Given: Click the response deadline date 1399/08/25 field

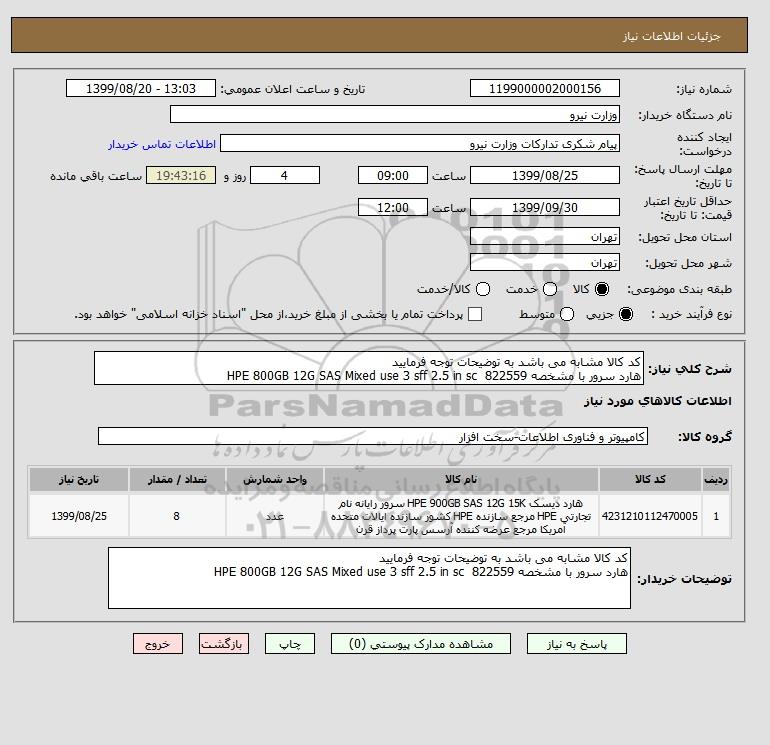Looking at the screenshot, I should (x=545, y=175).
